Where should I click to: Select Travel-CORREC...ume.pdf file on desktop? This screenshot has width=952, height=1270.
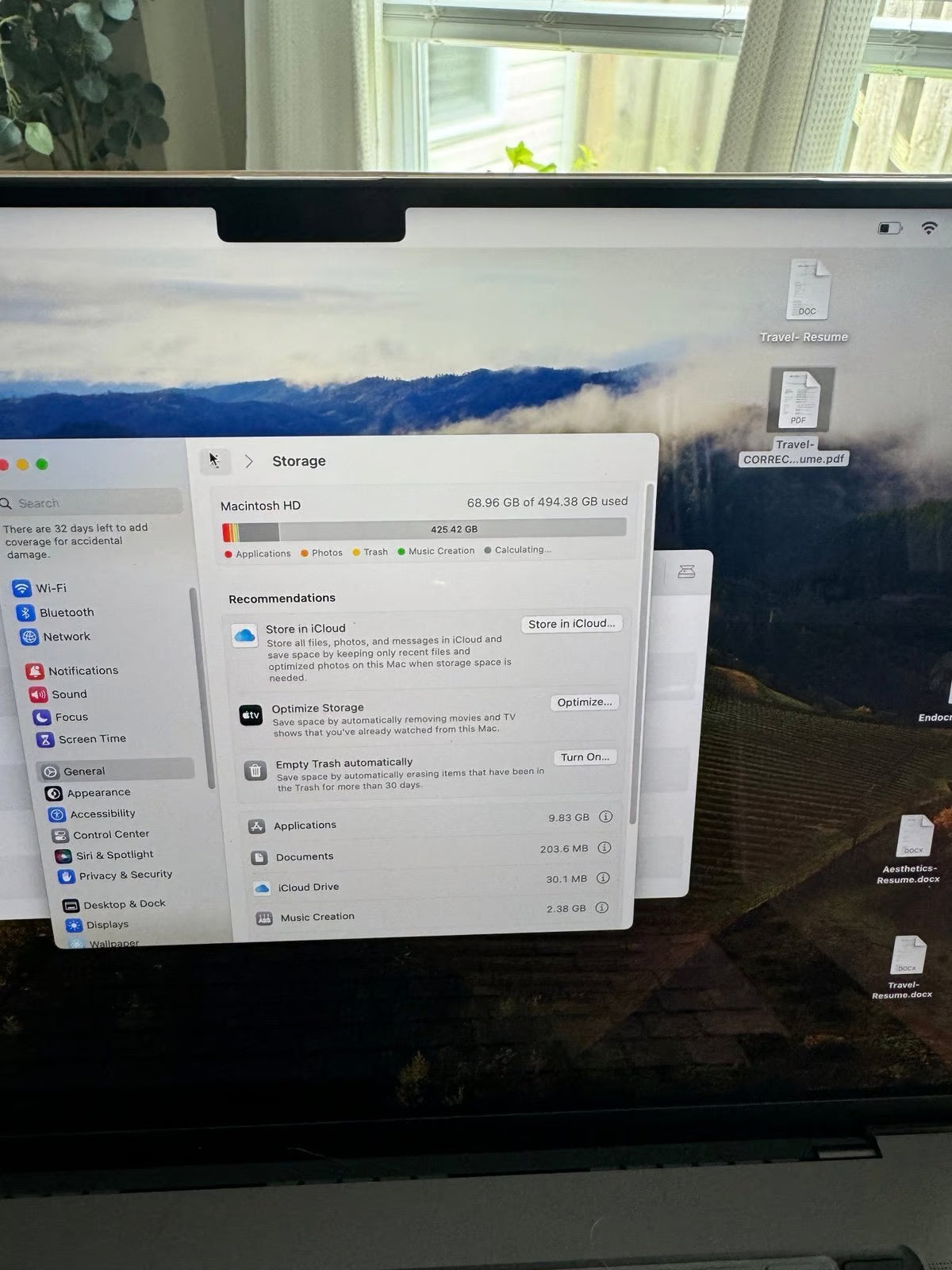click(x=796, y=417)
